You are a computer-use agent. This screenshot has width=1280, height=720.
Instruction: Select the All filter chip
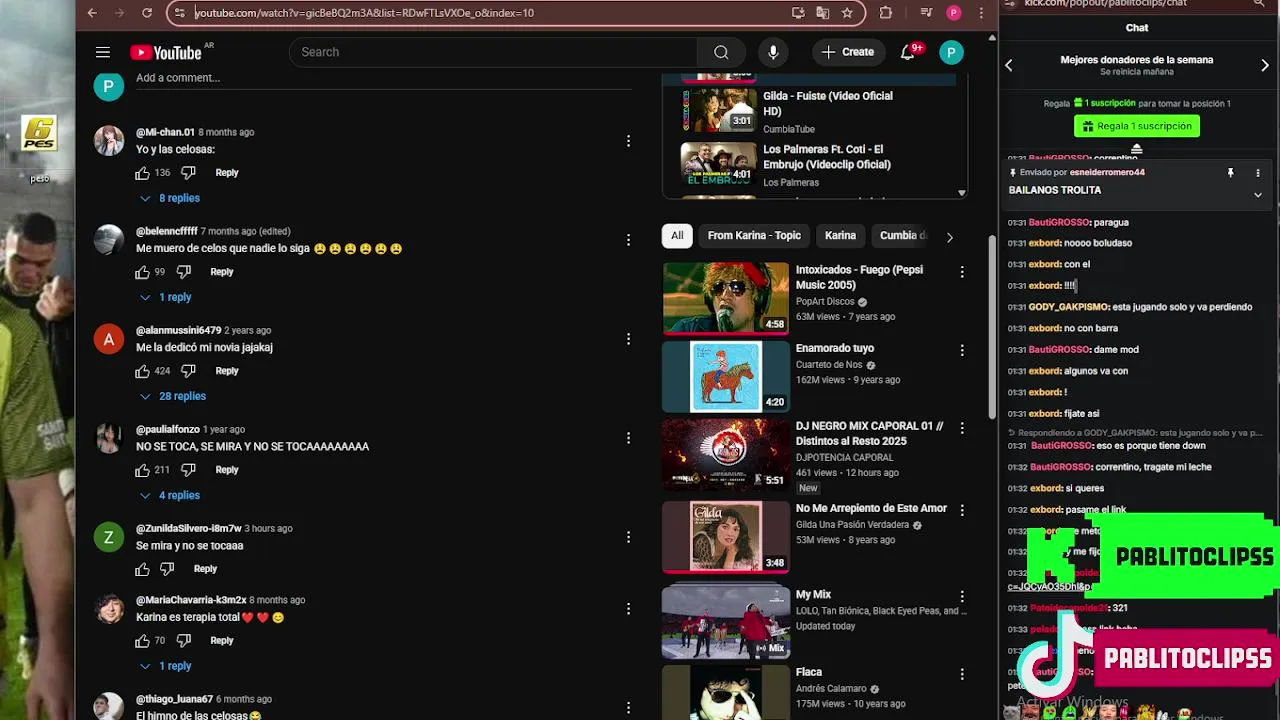(x=677, y=236)
